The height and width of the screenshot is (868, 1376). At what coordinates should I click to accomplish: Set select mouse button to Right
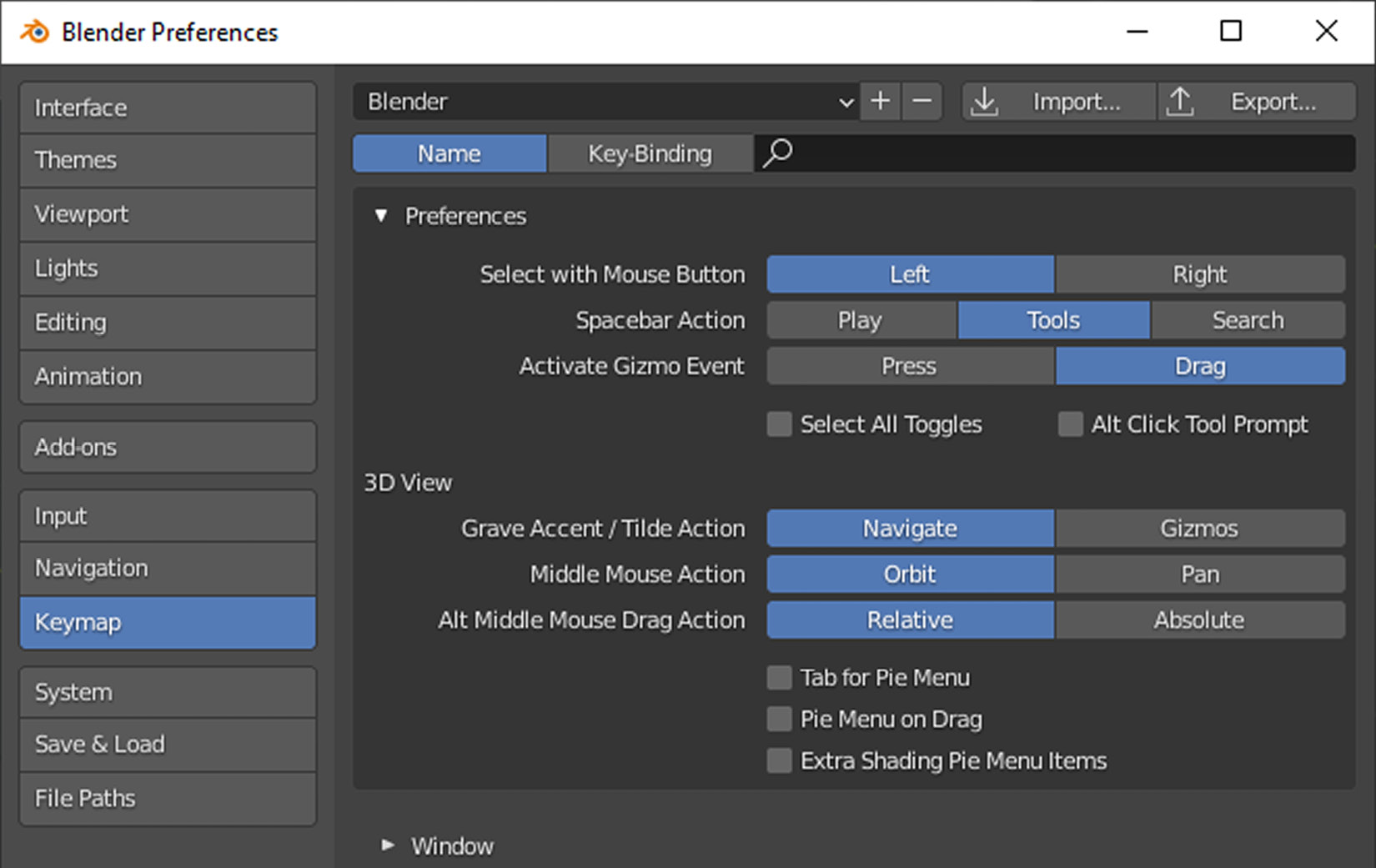(1200, 274)
